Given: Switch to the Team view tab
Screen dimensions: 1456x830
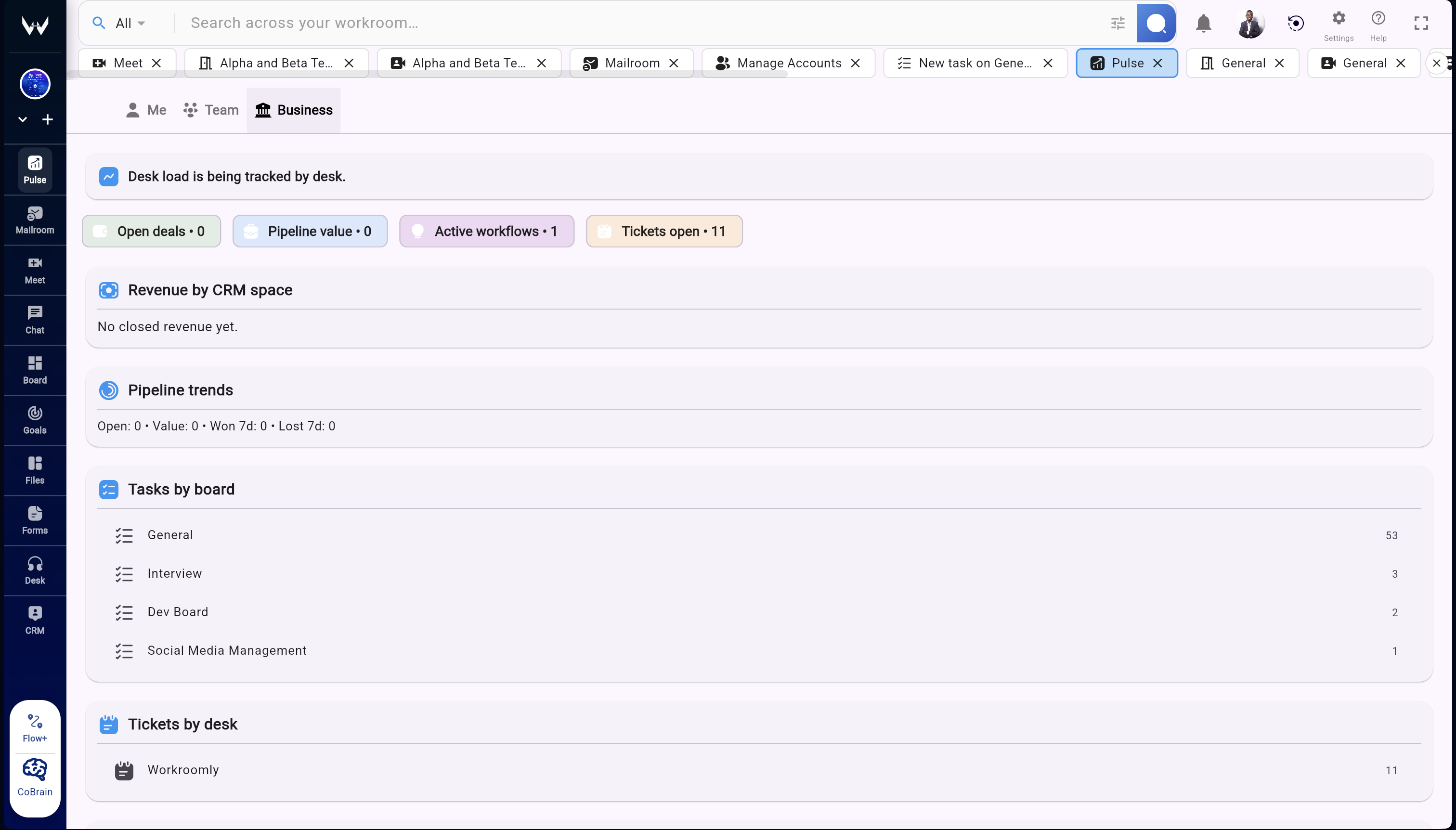Looking at the screenshot, I should 210,109.
